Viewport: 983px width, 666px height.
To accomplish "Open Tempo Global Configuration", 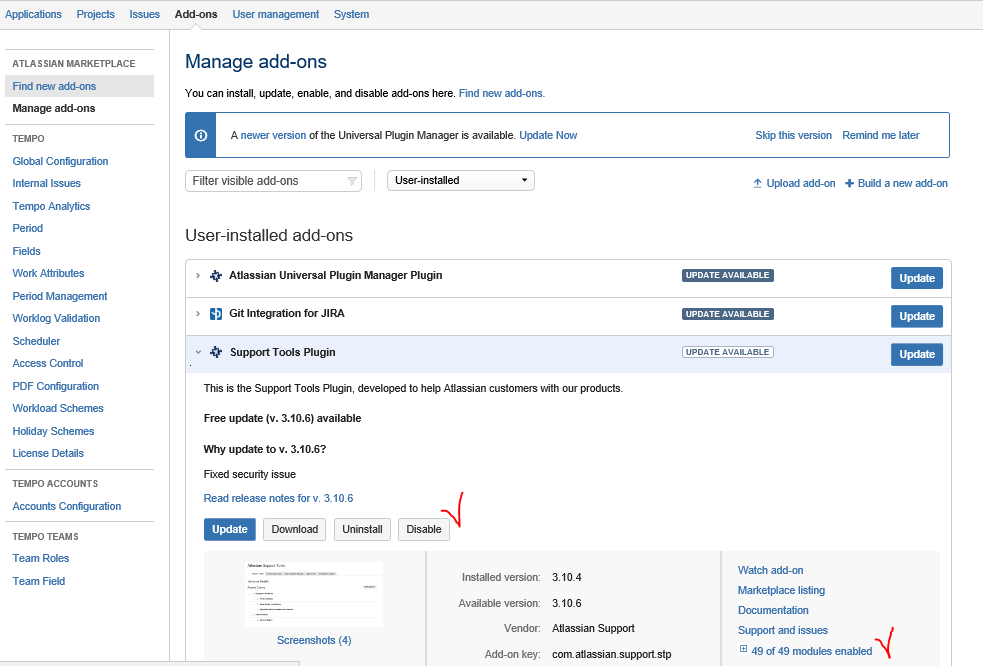I will [60, 161].
